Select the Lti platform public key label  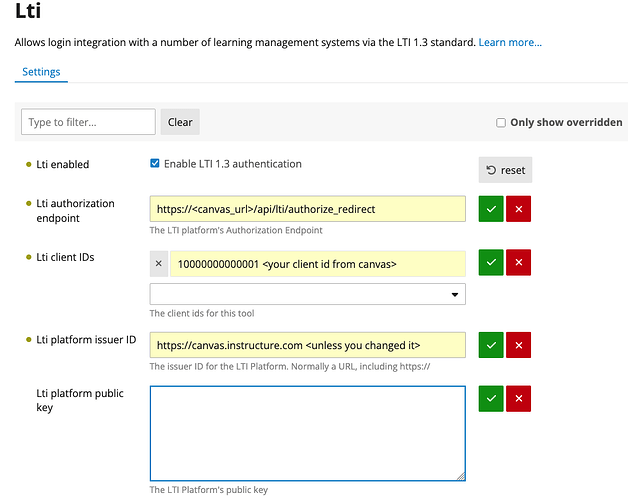(80, 400)
